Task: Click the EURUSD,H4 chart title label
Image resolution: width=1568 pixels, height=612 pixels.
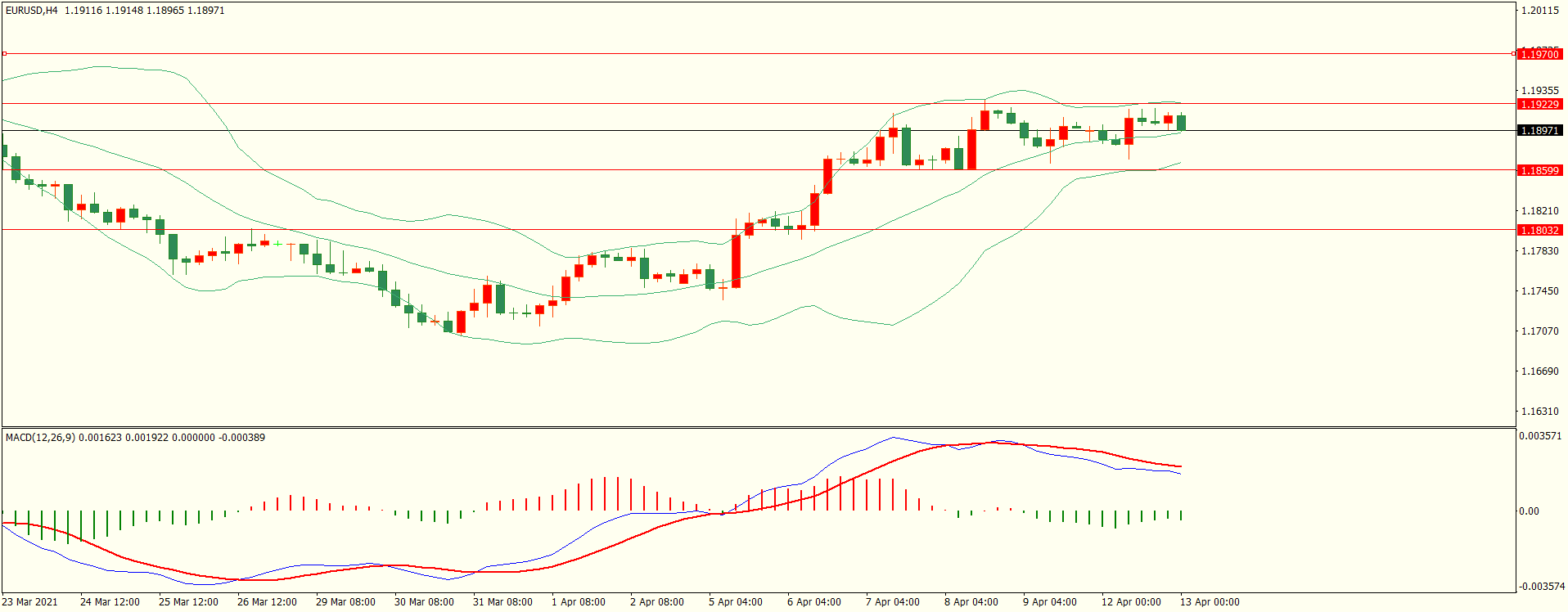Action: point(31,11)
